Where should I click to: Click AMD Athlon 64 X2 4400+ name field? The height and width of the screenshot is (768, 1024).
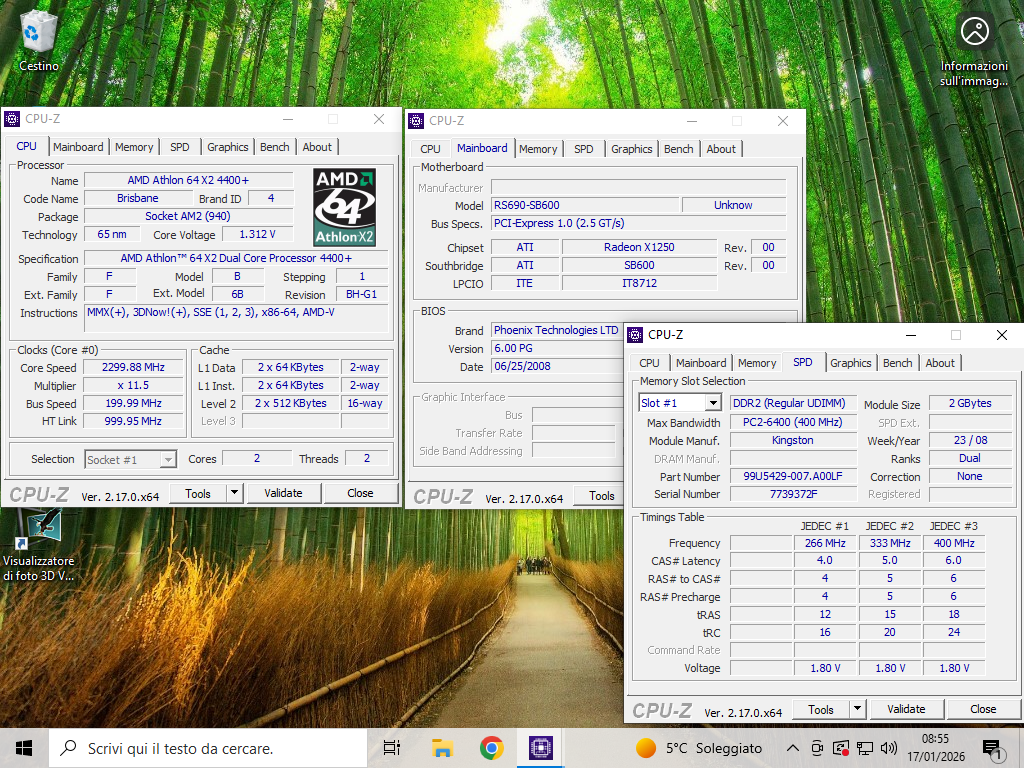(188, 180)
